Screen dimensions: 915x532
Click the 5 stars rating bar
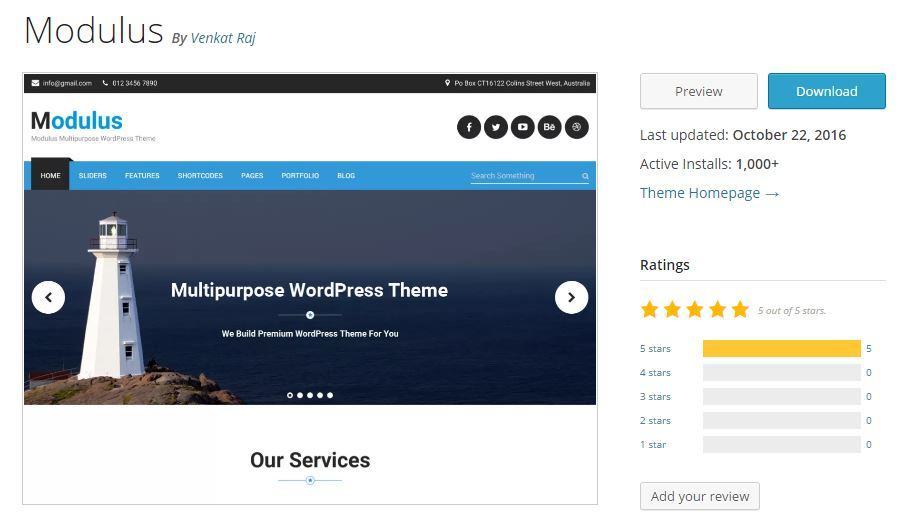point(781,348)
